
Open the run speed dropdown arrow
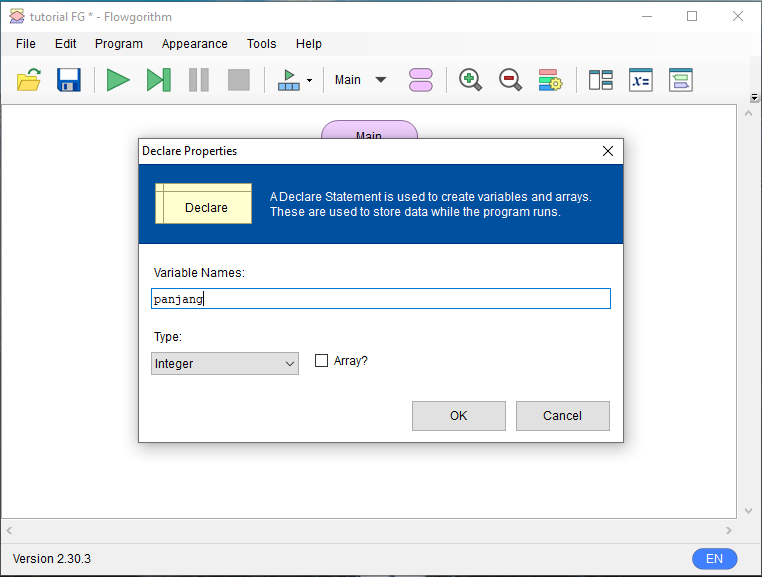(310, 80)
